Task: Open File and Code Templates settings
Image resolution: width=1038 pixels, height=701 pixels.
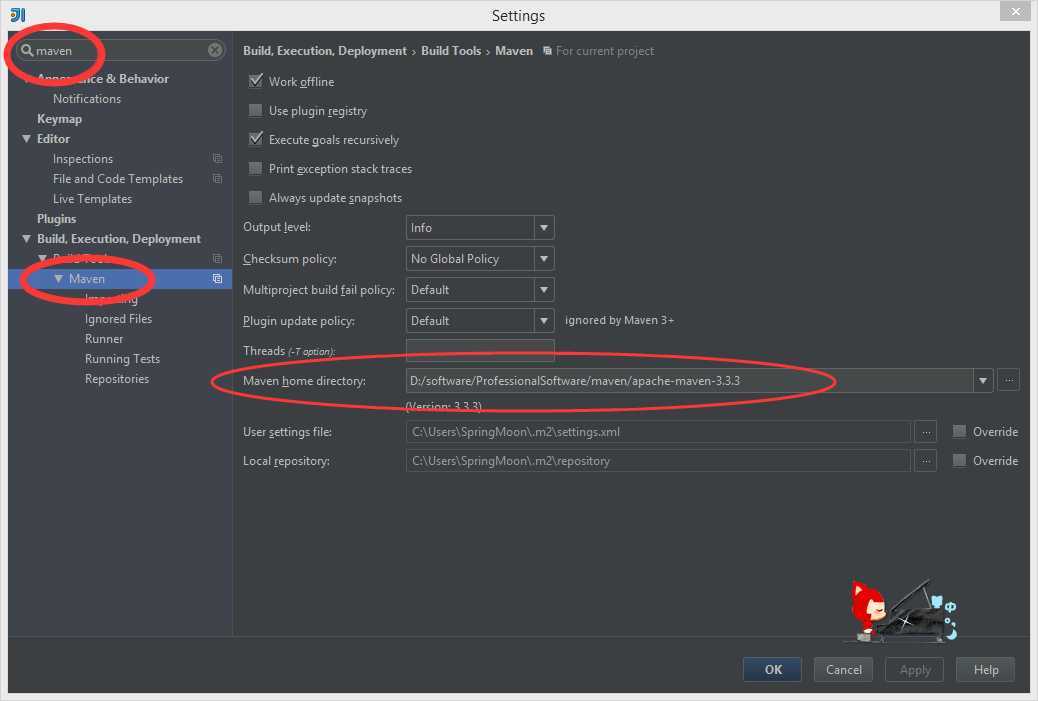Action: click(118, 179)
